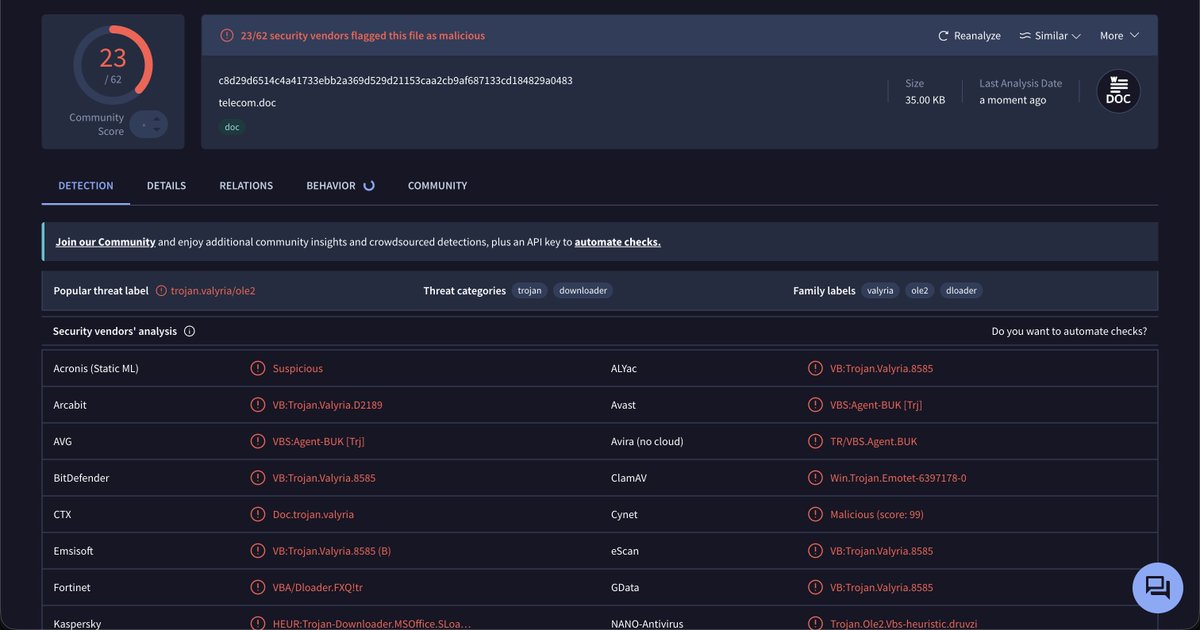Click the info icon beside Security vendors' analysis
The image size is (1200, 630).
[x=190, y=331]
